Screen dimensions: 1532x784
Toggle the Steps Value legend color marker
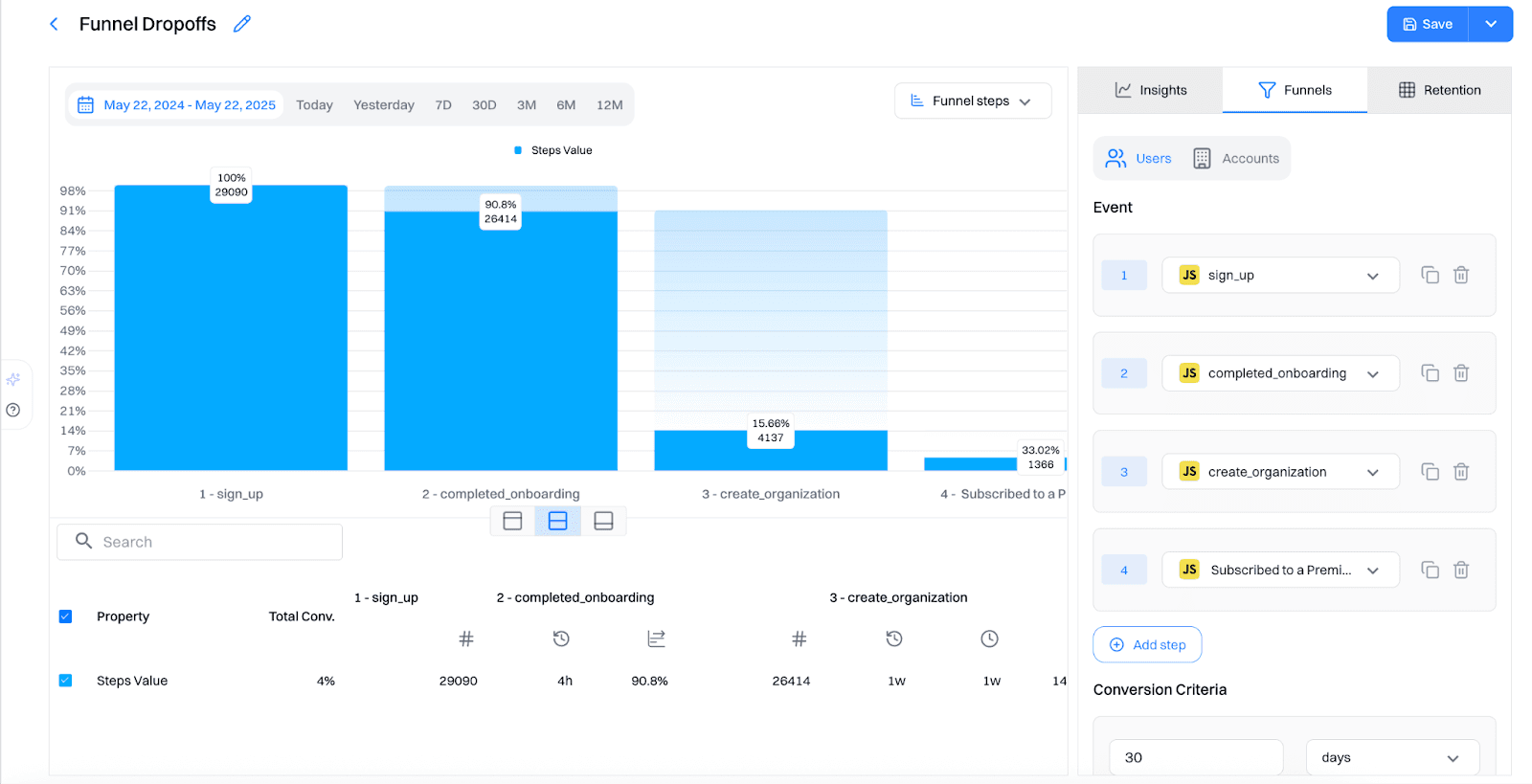[x=518, y=150]
